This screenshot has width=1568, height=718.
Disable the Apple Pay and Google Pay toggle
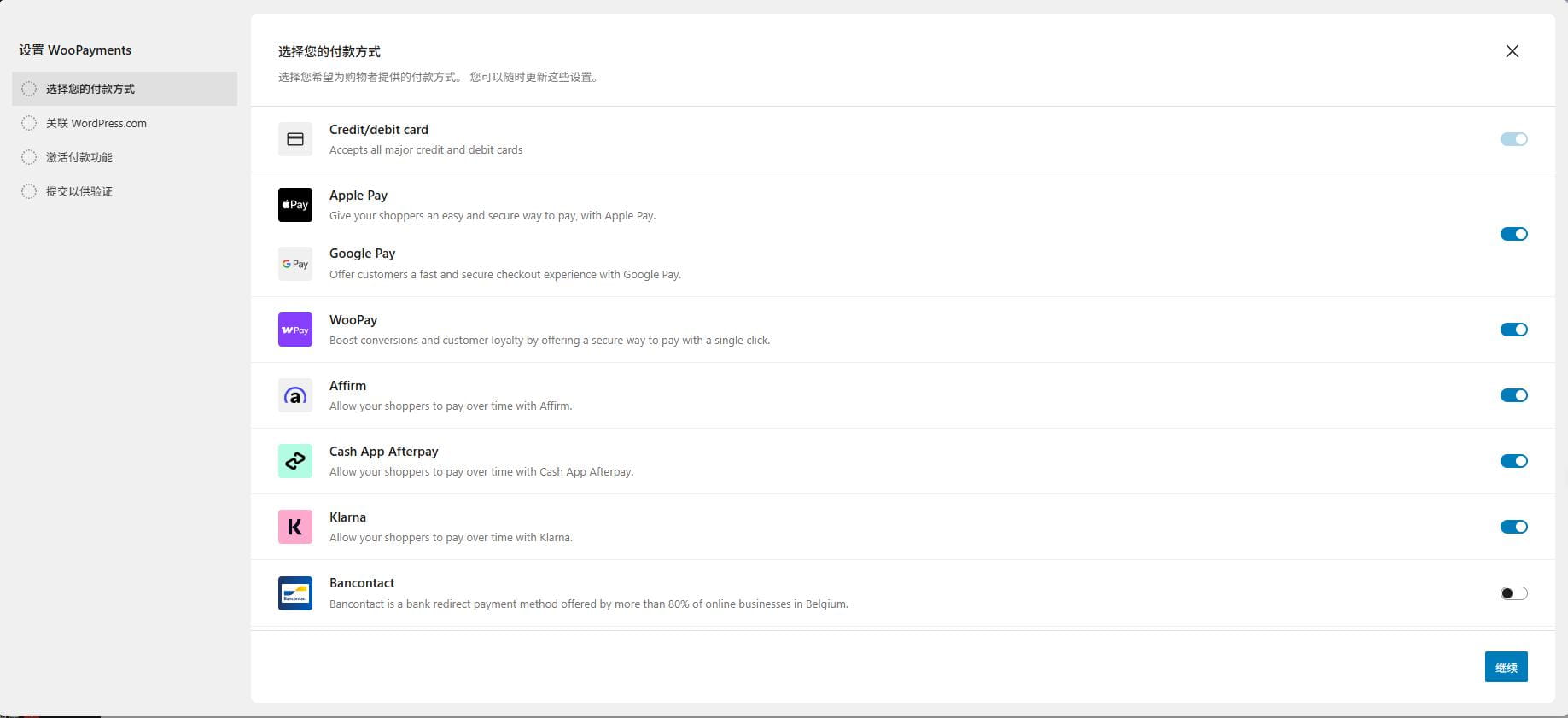coord(1513,234)
